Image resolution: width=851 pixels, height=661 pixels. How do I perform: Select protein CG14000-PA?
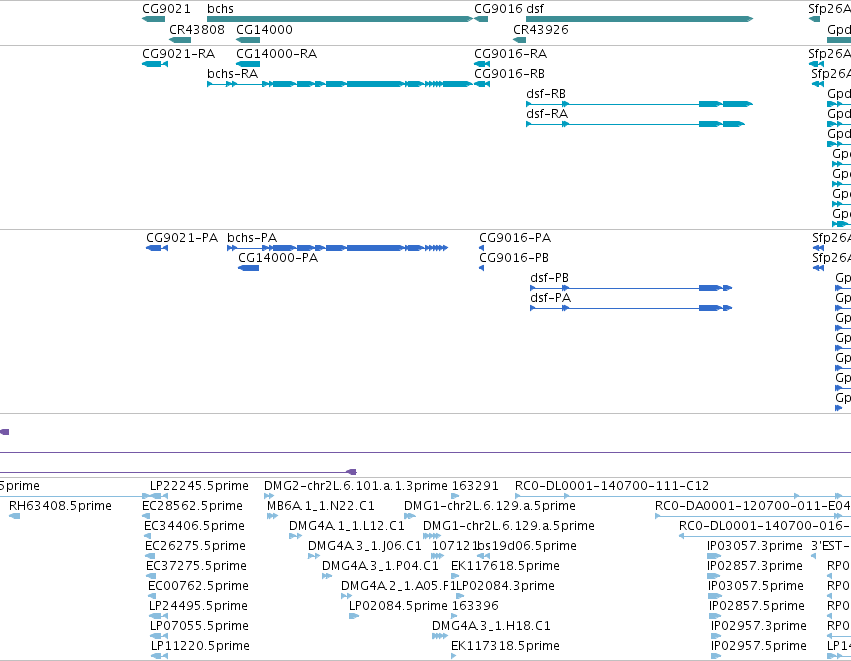tap(249, 268)
